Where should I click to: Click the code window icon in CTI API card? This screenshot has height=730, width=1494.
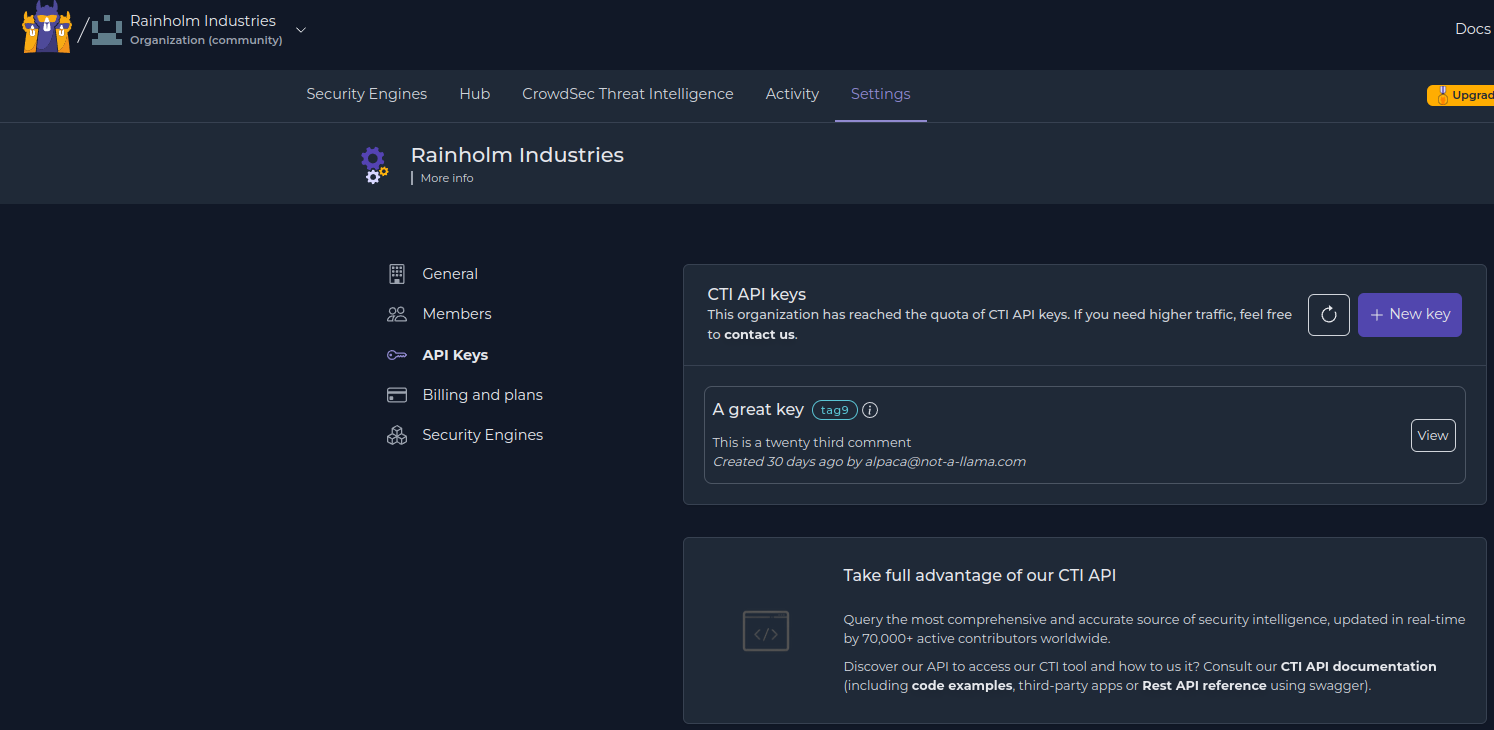[766, 631]
